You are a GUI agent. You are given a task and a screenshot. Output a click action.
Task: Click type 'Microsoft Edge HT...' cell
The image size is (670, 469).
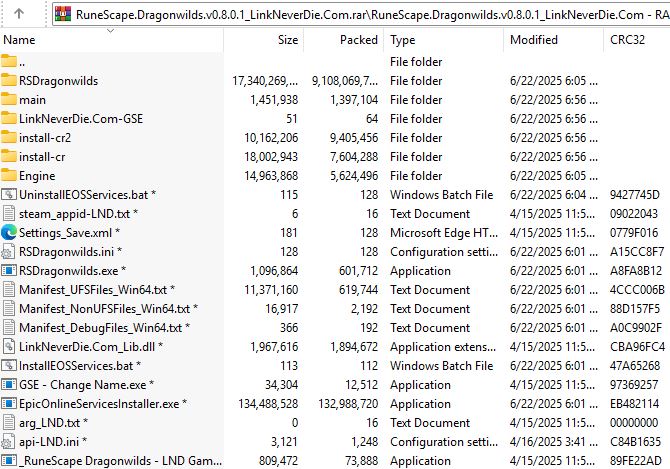point(444,233)
